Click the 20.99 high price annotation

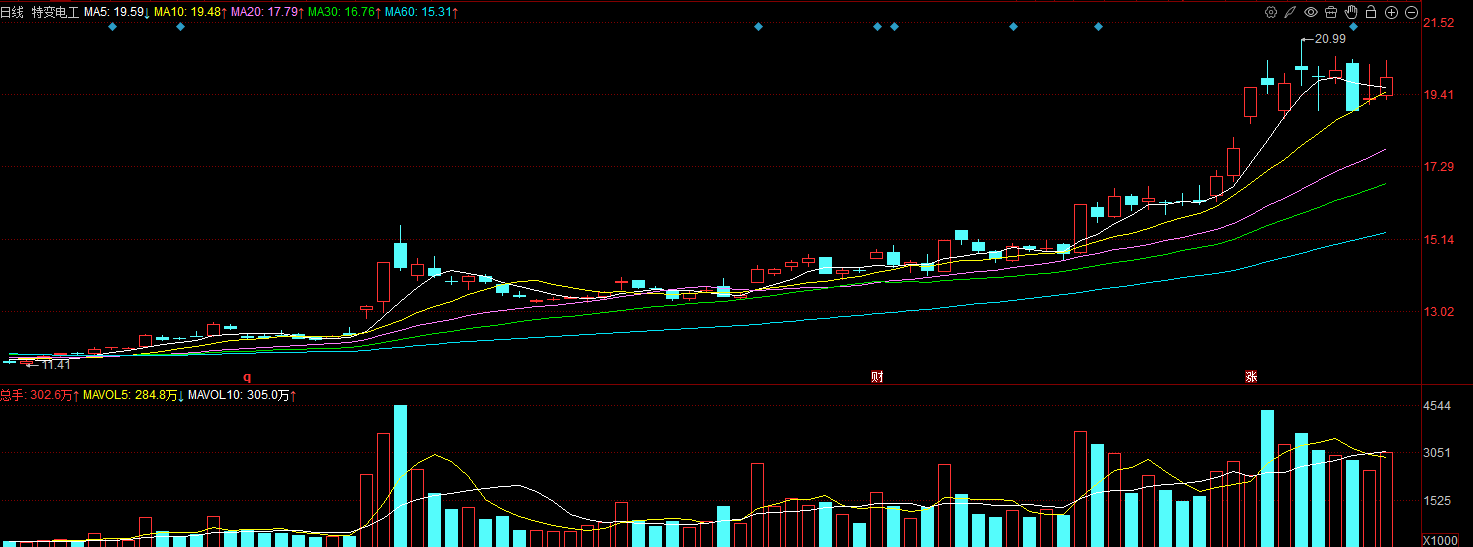[1330, 39]
